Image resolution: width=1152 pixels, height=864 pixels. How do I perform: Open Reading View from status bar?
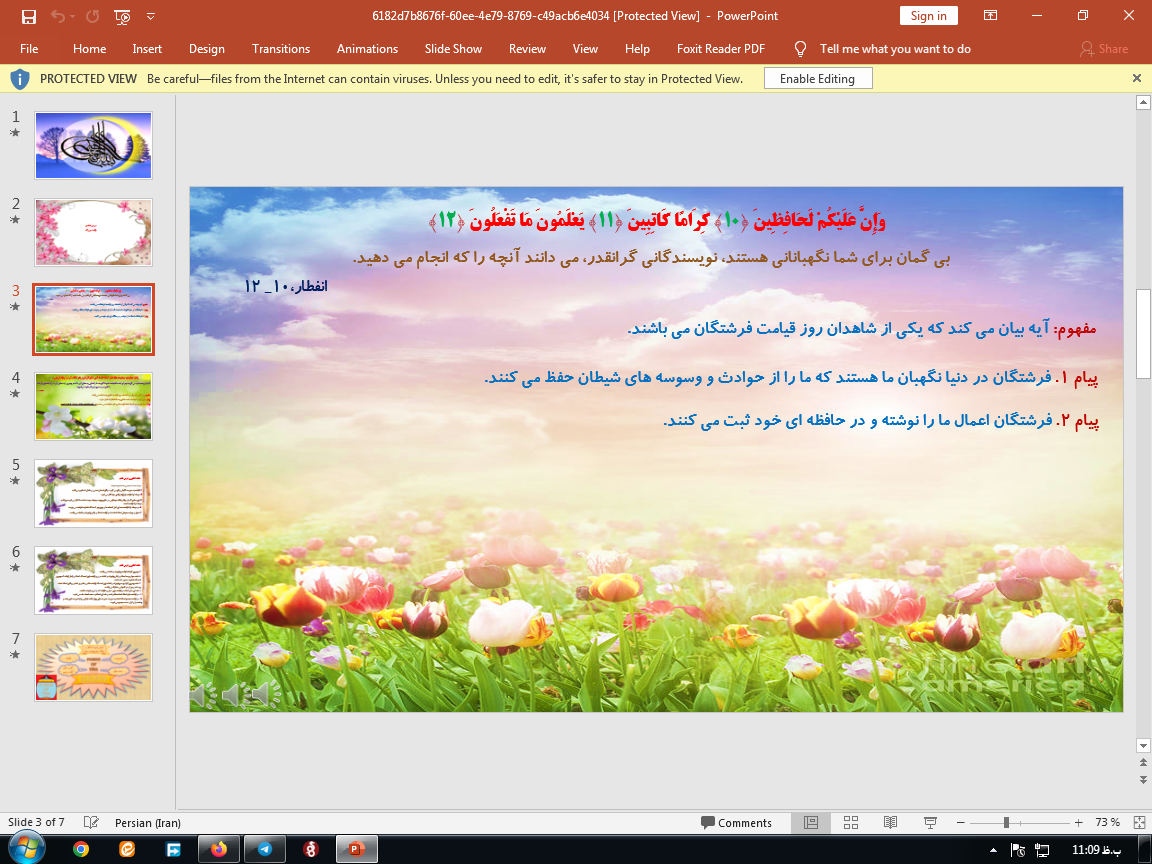[890, 822]
